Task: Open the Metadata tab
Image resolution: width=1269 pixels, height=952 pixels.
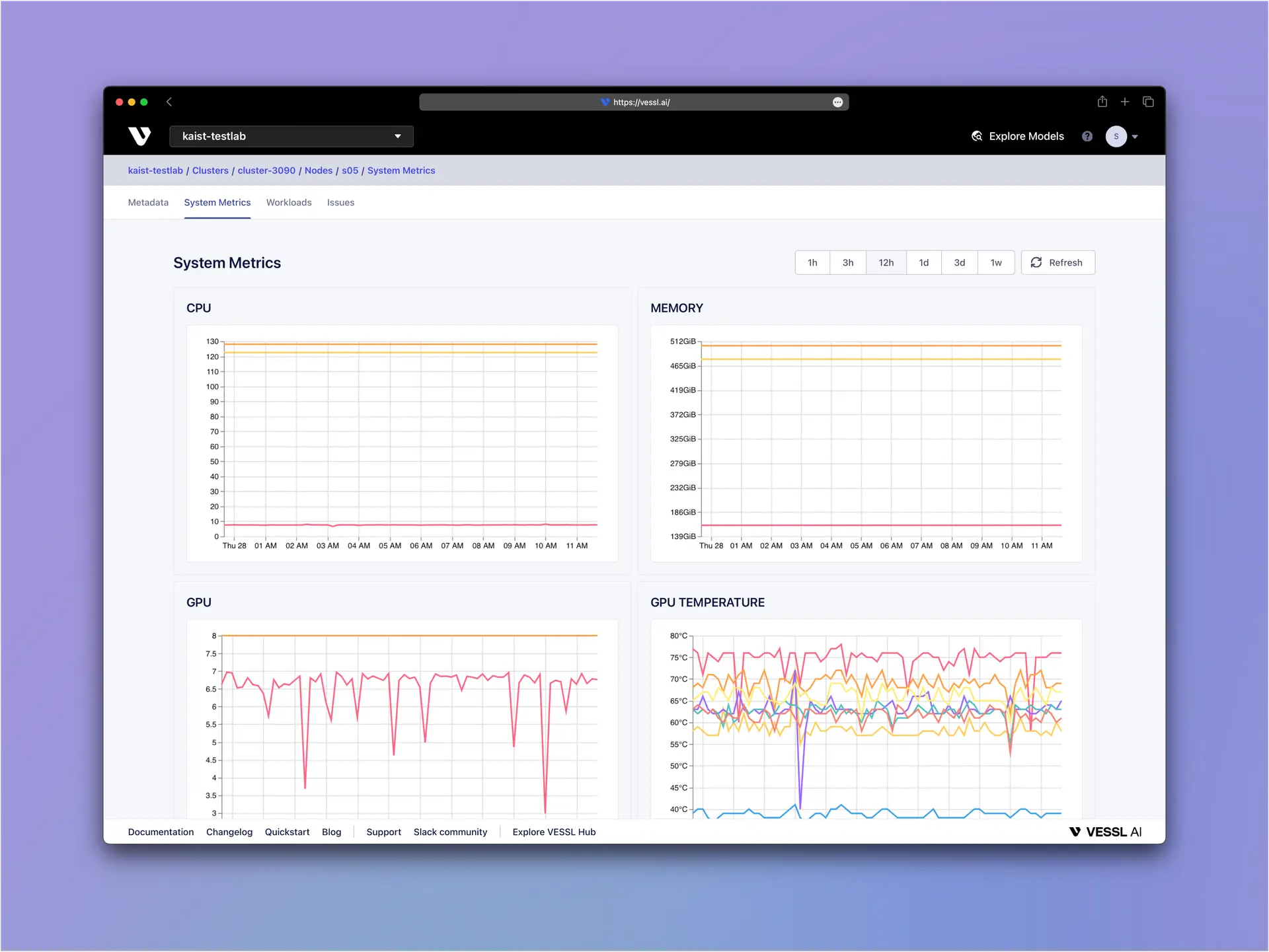Action: [148, 203]
